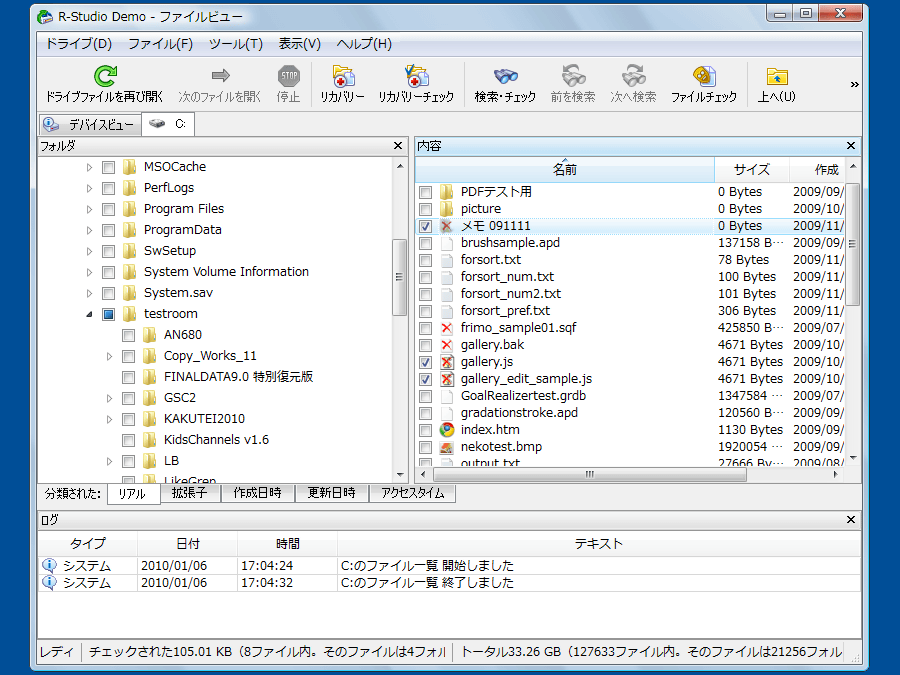Click the testroom folder icon in tree
The width and height of the screenshot is (900, 675).
point(130,314)
